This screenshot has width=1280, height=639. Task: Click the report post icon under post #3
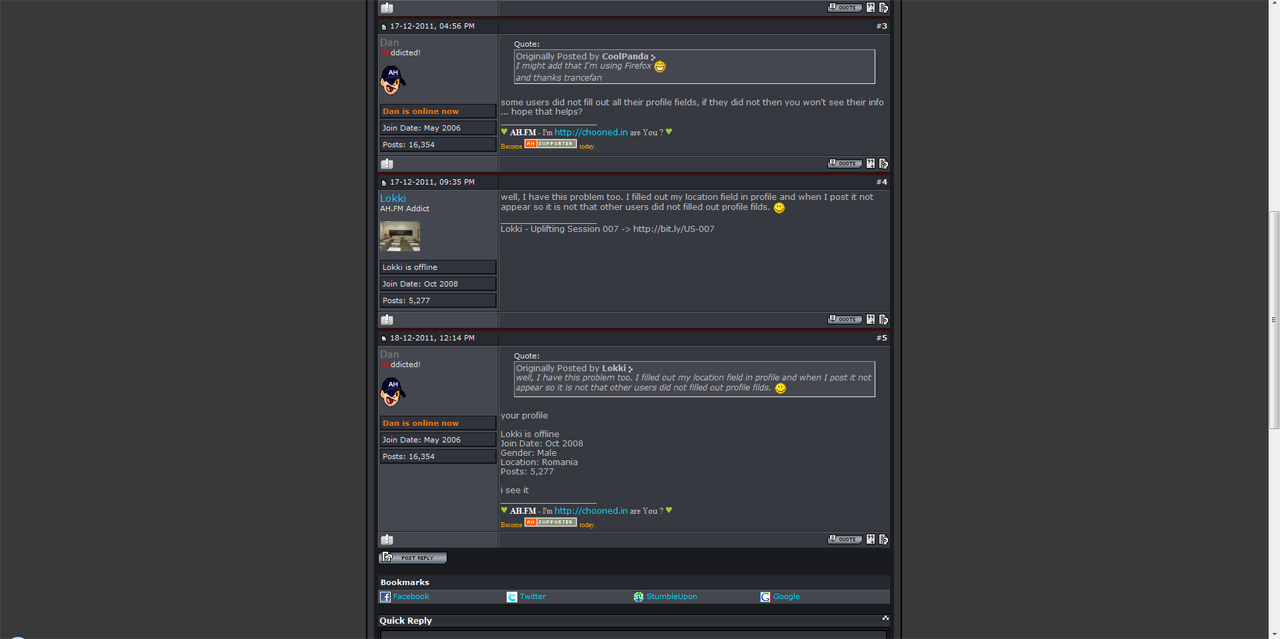pos(387,164)
